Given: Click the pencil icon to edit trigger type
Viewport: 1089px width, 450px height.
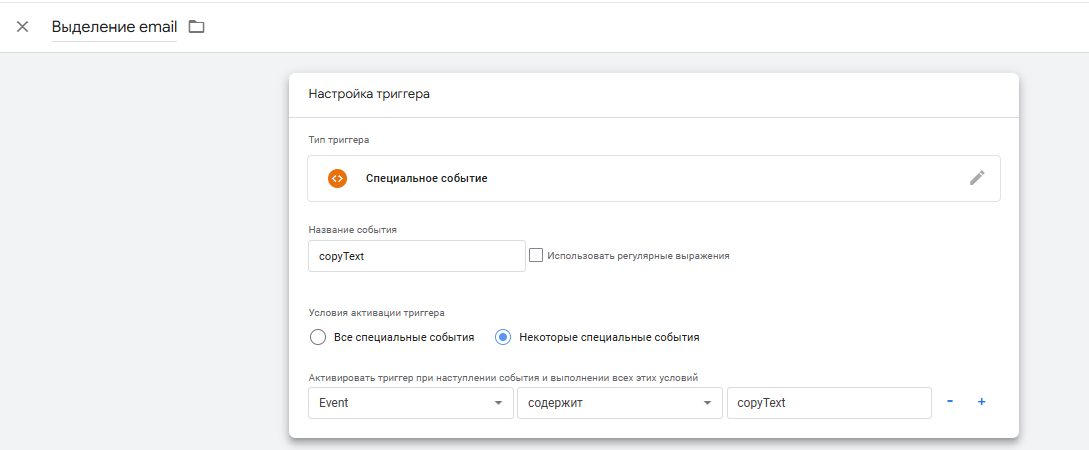Looking at the screenshot, I should [976, 178].
